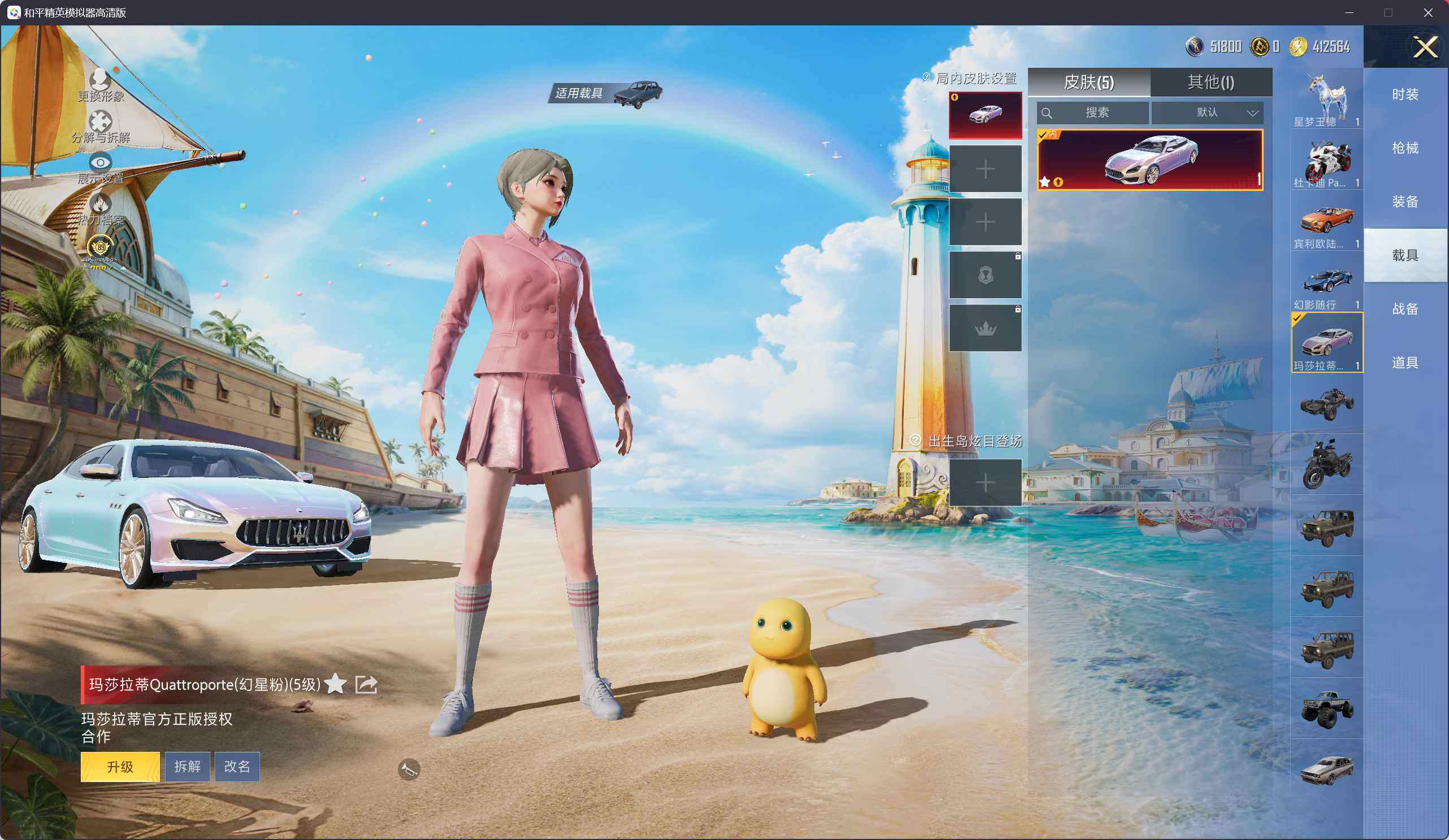Select the 幻影随行 blue sports car
Viewport: 1449px width, 840px height.
click(x=1326, y=282)
